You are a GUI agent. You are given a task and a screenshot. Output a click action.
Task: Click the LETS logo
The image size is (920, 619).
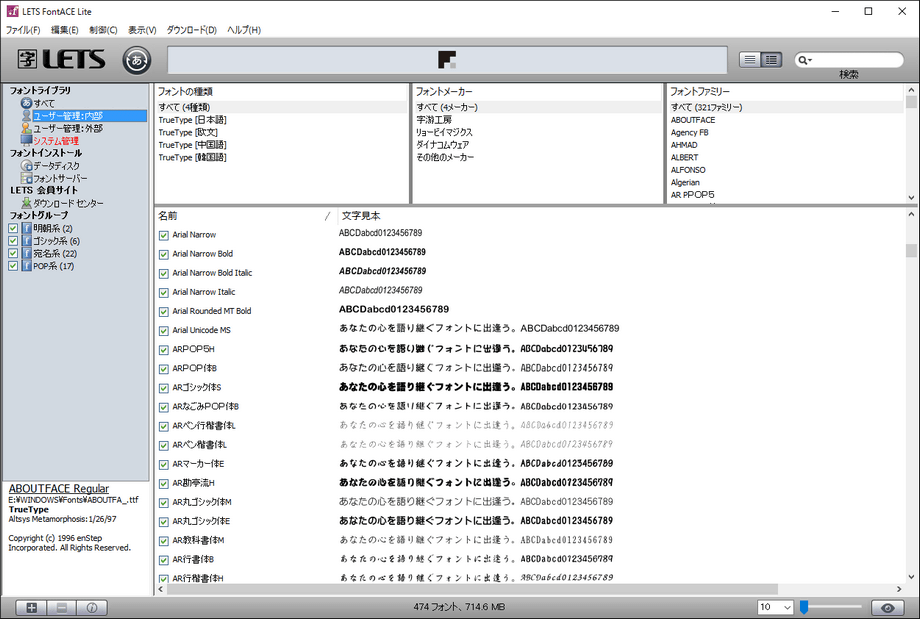coord(62,59)
